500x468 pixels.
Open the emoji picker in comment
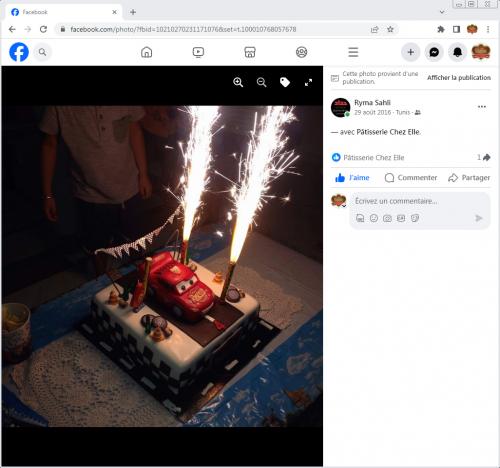(374, 218)
